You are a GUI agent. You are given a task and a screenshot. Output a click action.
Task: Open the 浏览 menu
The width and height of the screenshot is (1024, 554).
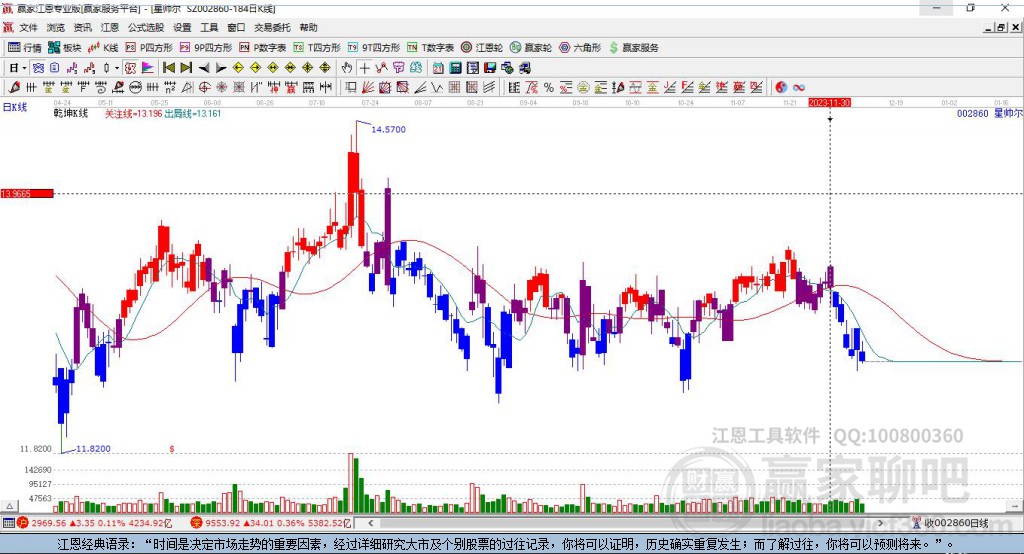(x=56, y=27)
